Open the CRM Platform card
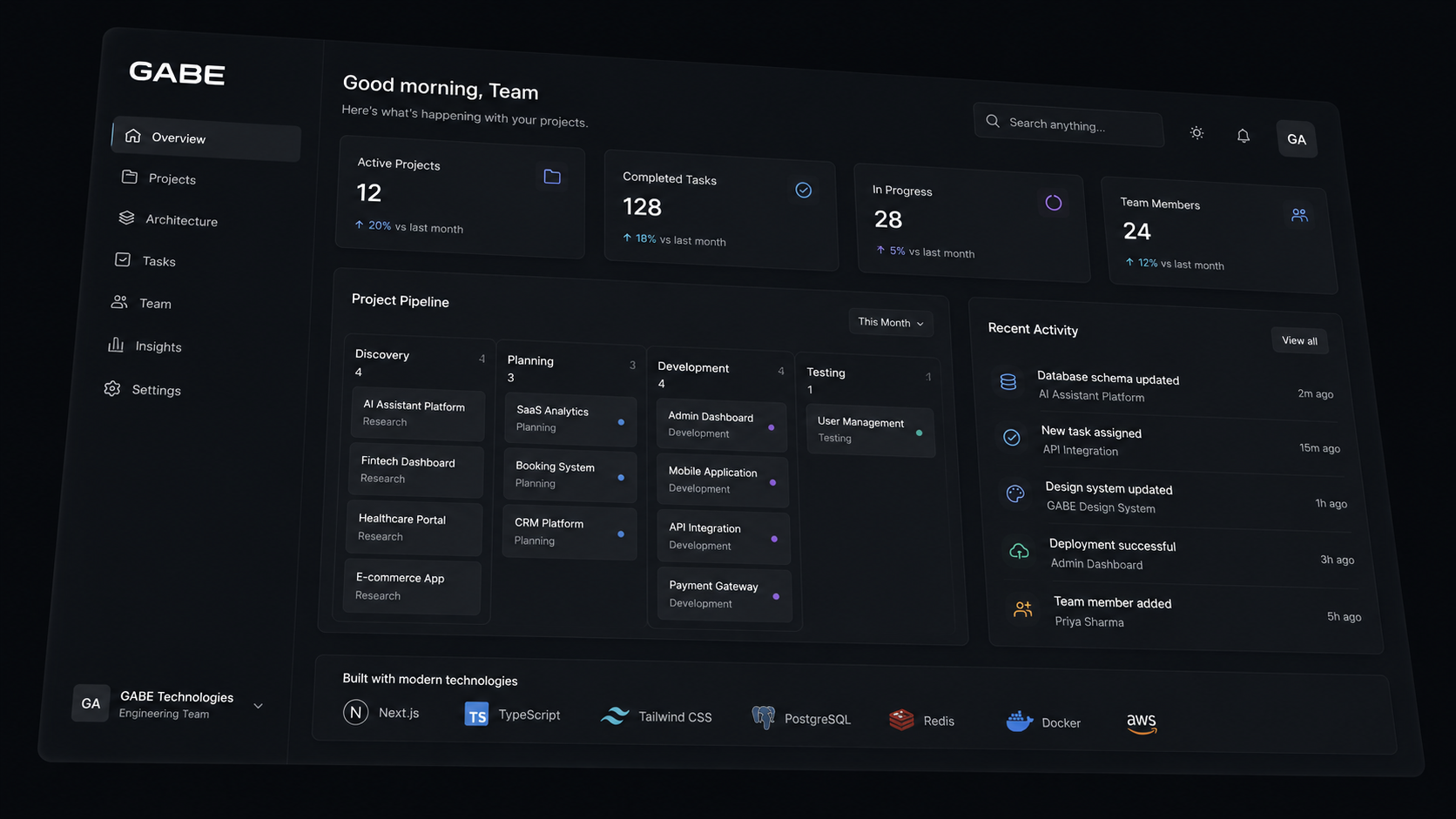 pyautogui.click(x=570, y=532)
